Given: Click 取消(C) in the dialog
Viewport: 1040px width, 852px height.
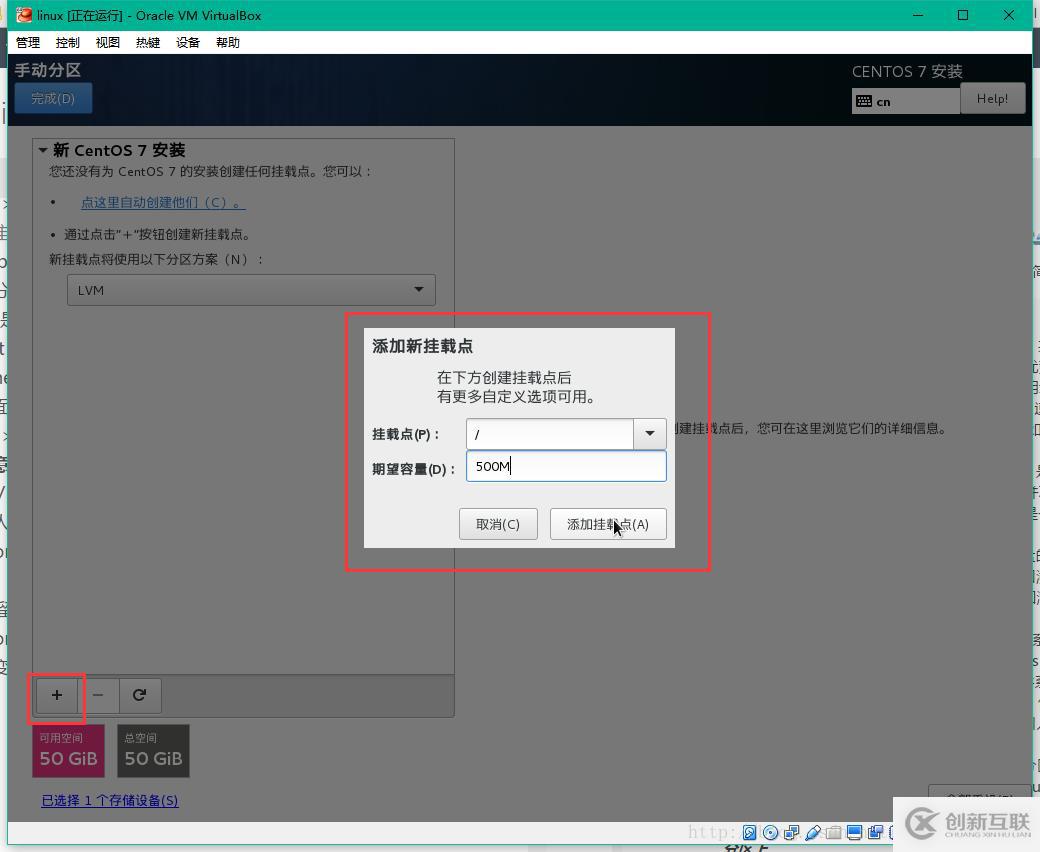Looking at the screenshot, I should 498,524.
